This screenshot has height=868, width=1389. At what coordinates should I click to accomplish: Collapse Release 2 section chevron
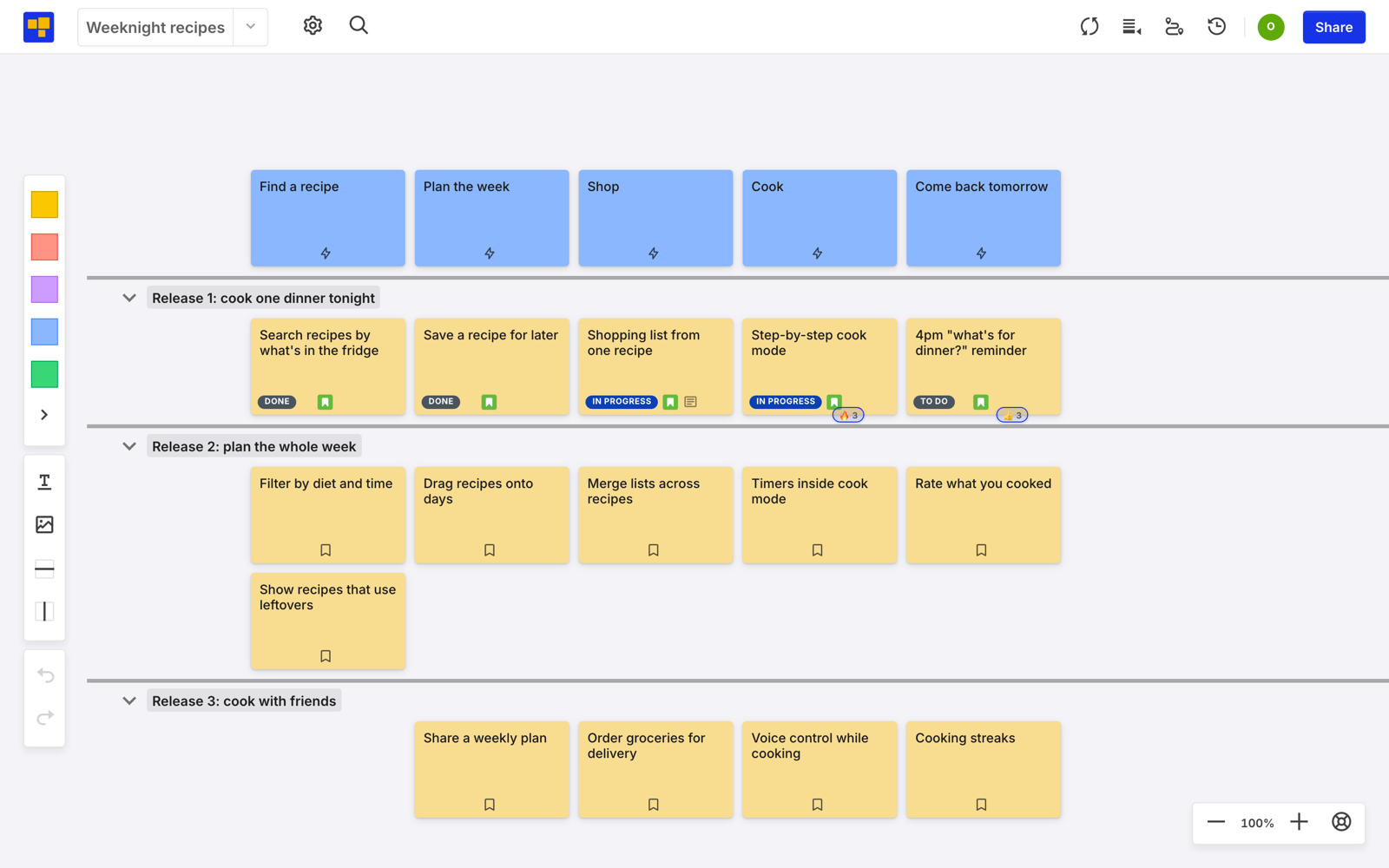[x=129, y=446]
